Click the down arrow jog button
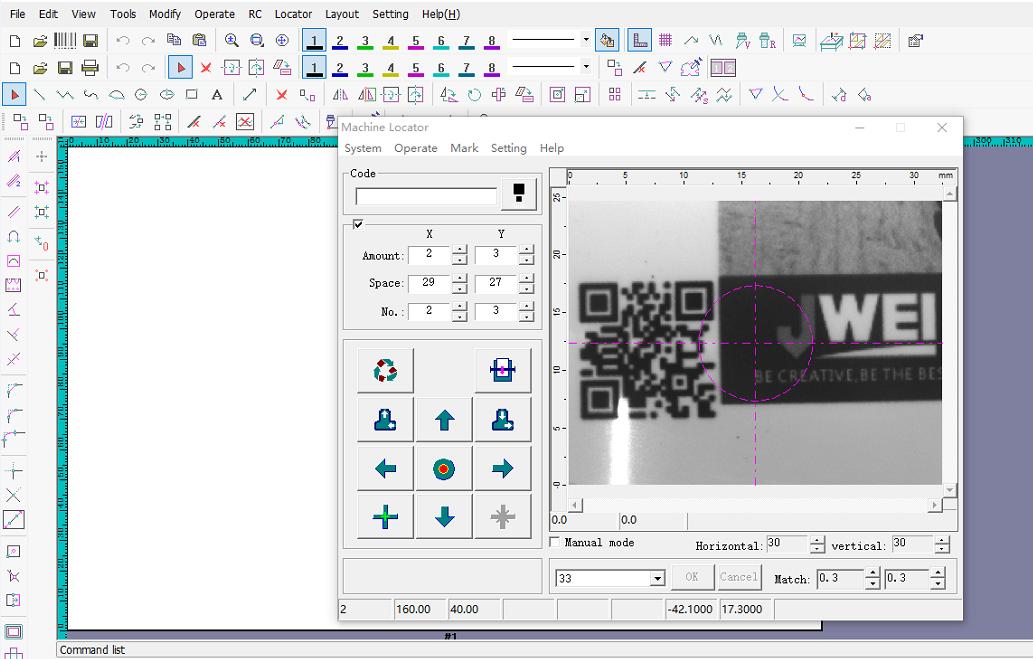Image resolution: width=1033 pixels, height=659 pixels. [445, 517]
